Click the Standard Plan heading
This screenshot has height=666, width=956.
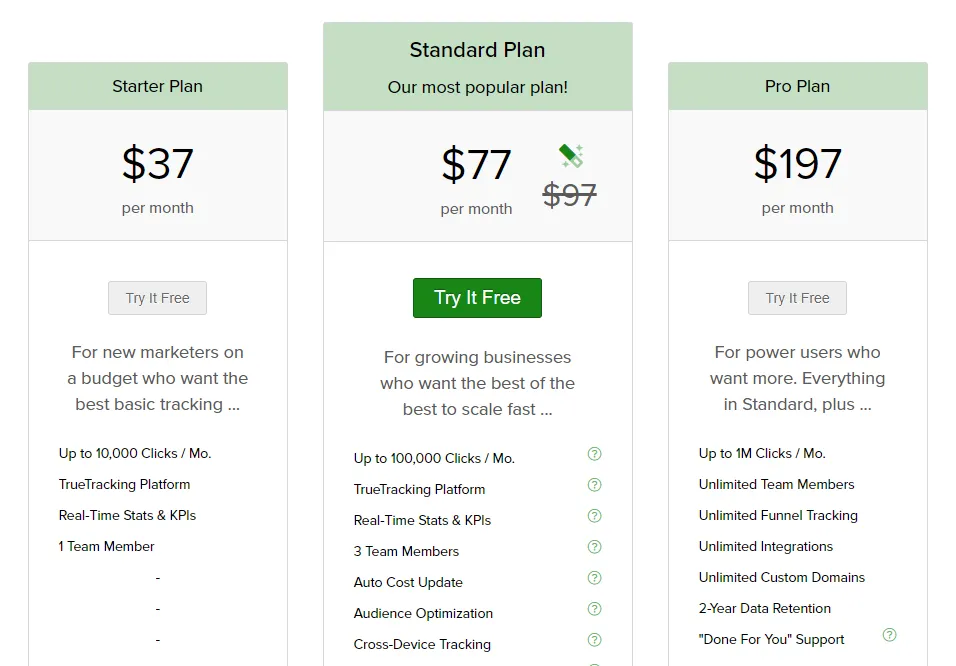click(477, 50)
